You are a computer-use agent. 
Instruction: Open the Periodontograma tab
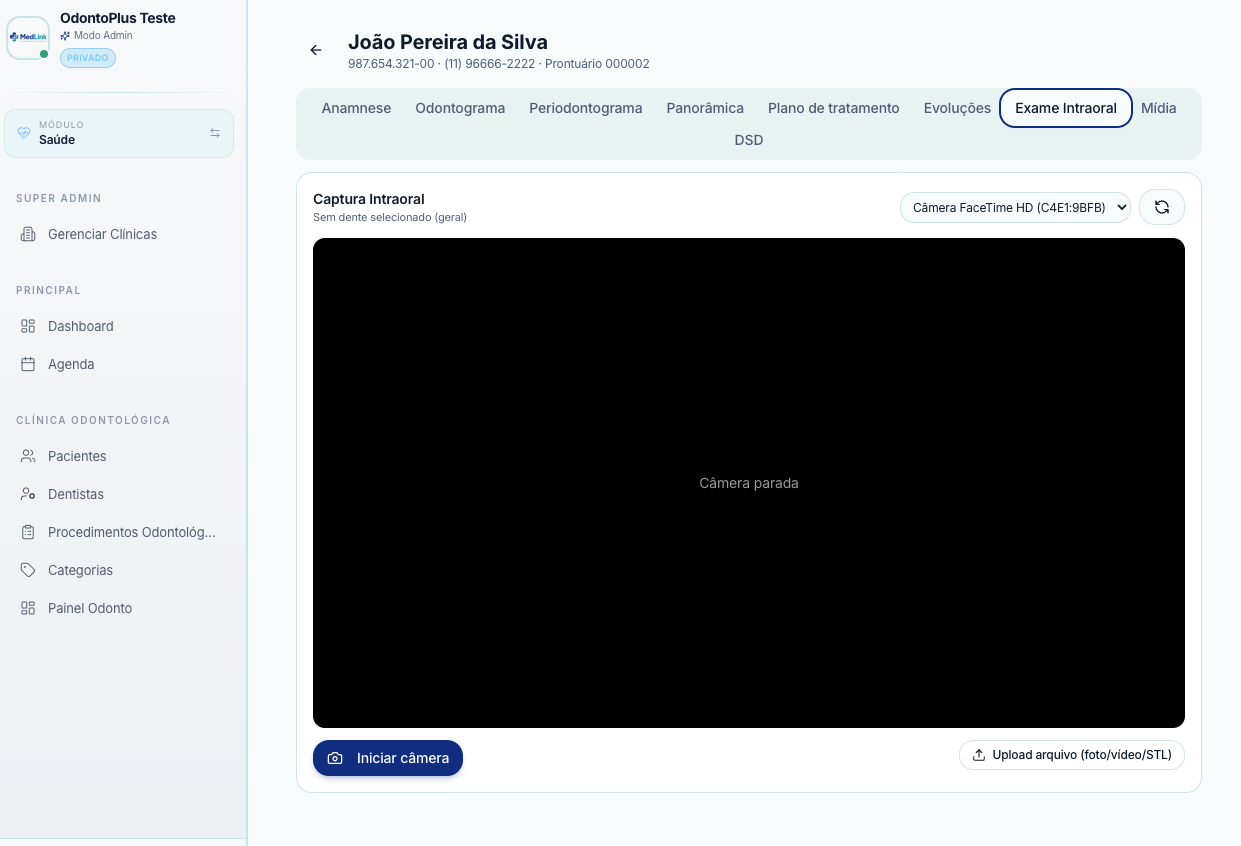[x=586, y=108]
